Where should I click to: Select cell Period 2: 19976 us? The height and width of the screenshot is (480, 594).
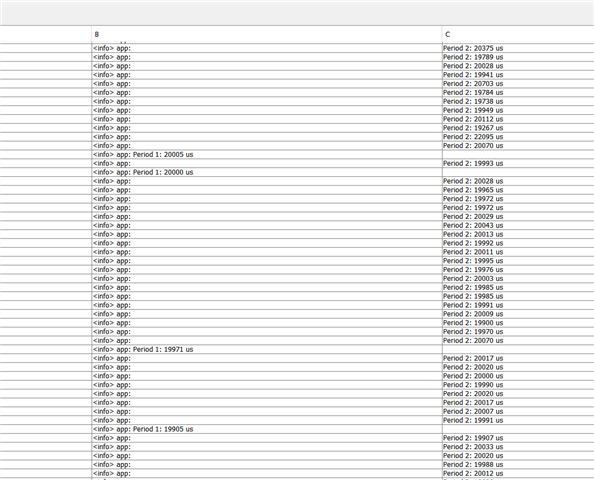click(518, 270)
